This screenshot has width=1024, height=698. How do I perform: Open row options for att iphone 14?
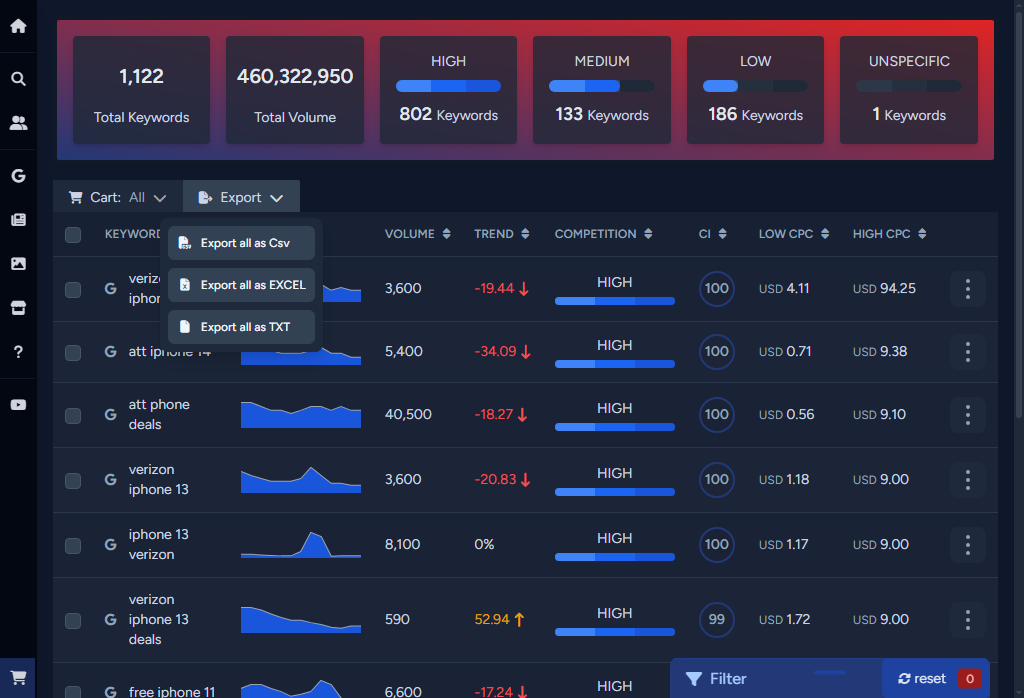click(x=967, y=352)
